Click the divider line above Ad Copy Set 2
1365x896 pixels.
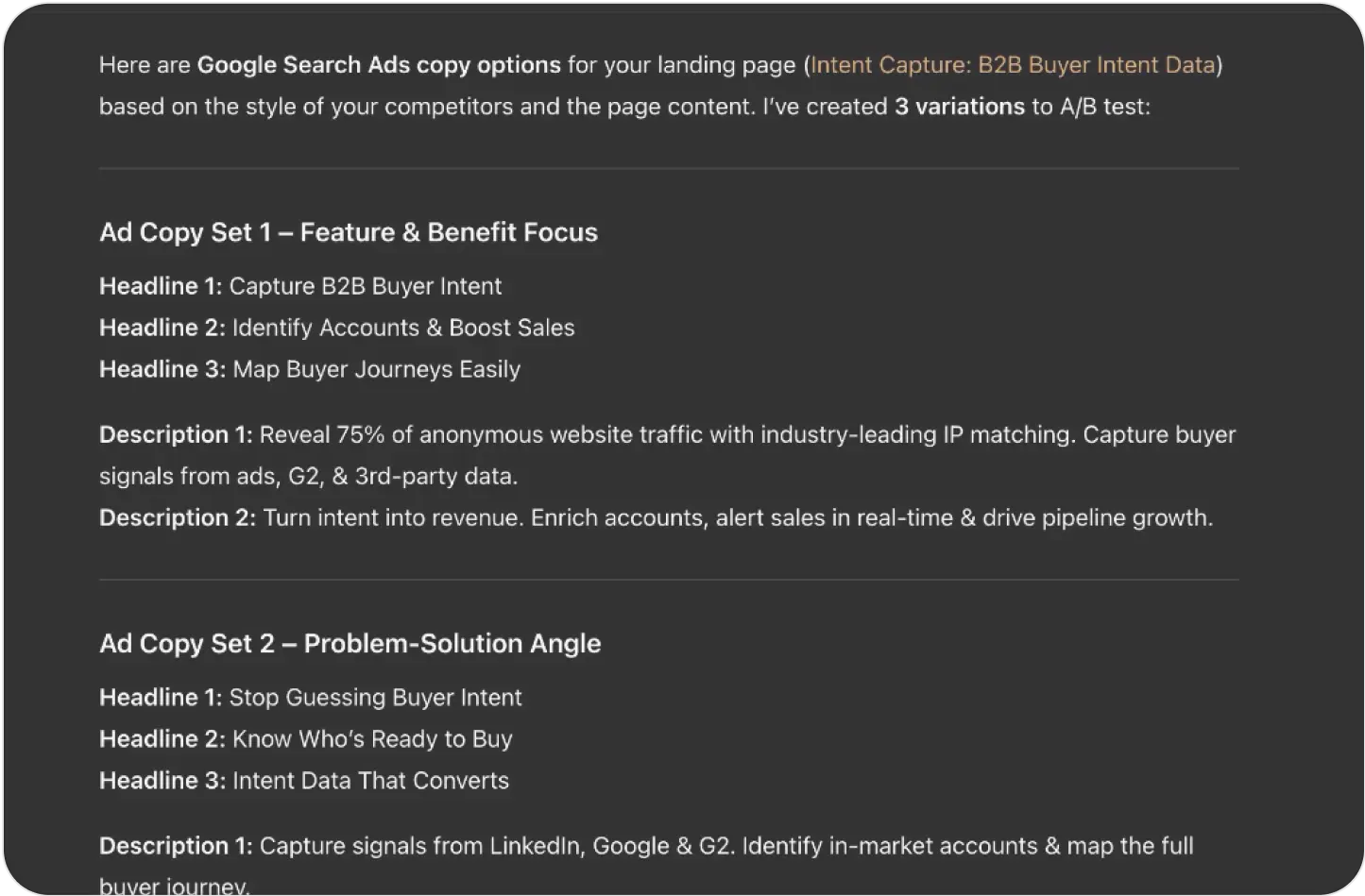coord(669,580)
